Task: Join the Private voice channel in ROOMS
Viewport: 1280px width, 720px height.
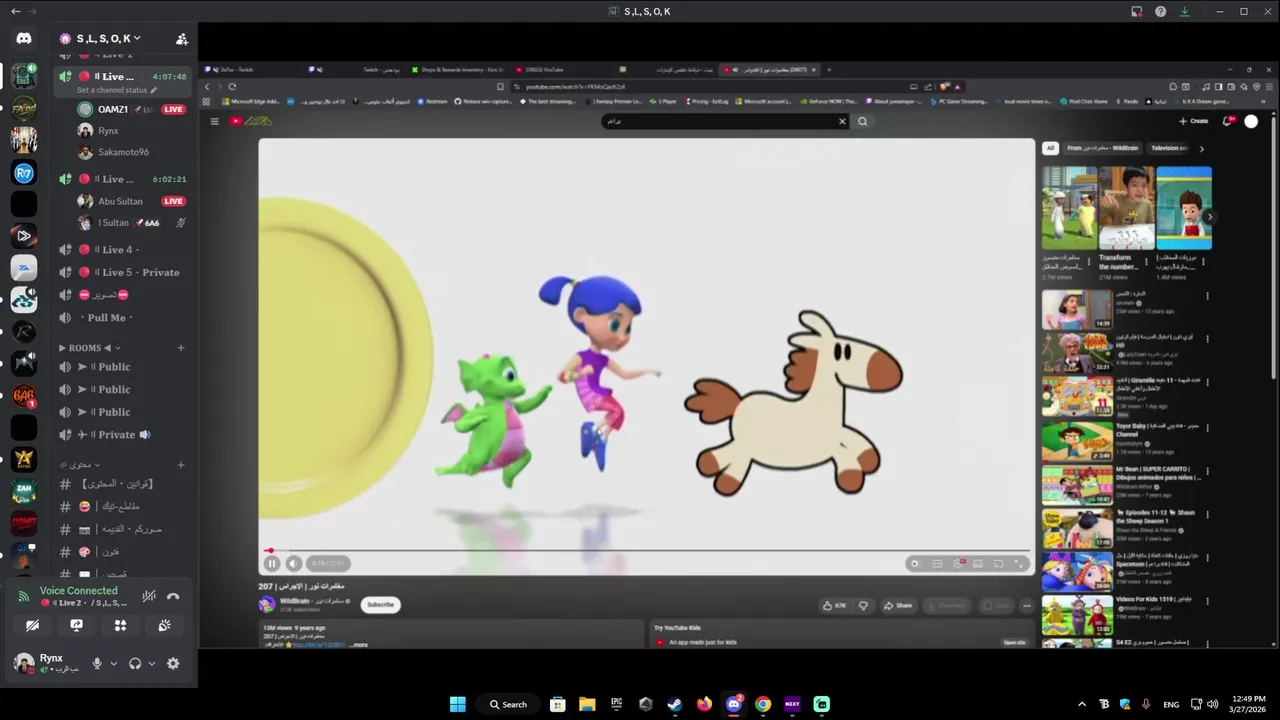Action: (x=123, y=435)
